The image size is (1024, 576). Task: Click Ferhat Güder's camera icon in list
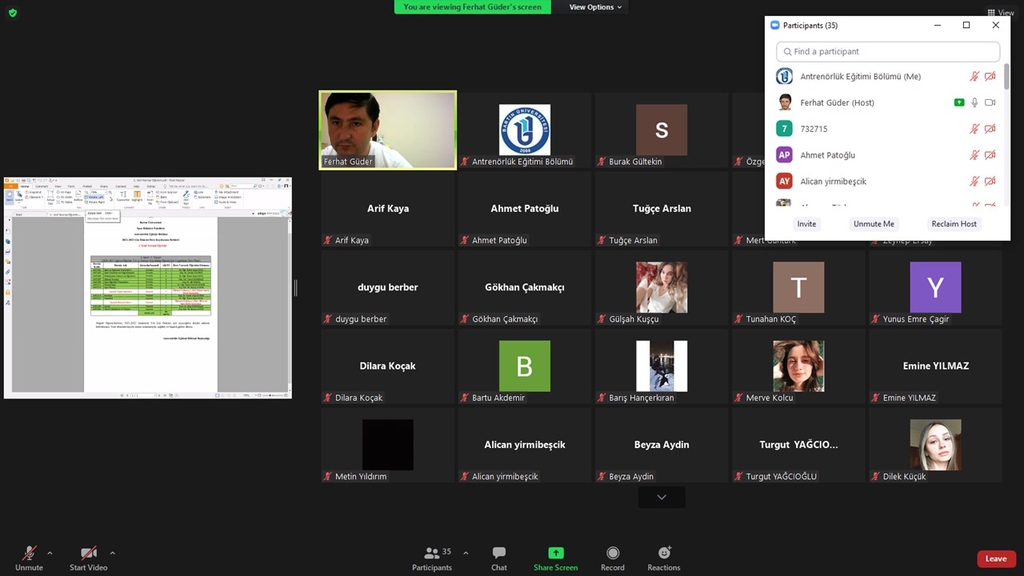click(990, 103)
